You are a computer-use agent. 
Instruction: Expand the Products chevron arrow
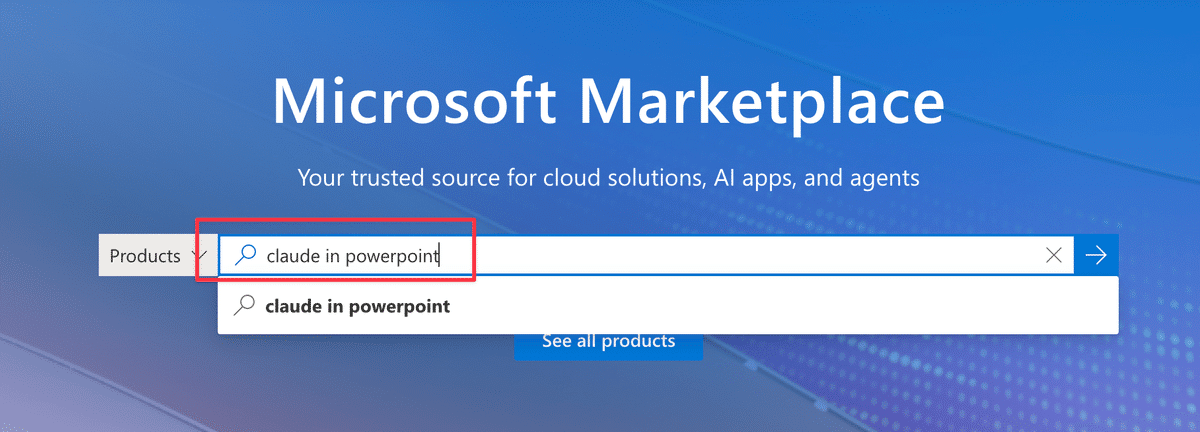(x=199, y=256)
